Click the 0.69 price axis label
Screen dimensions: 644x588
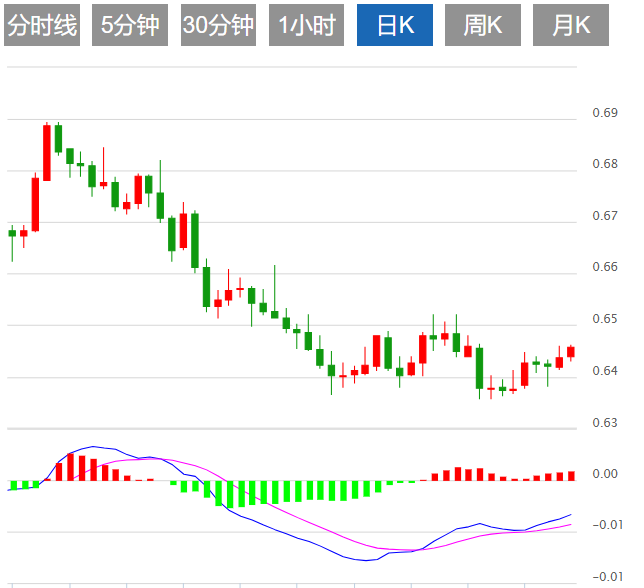coord(605,113)
